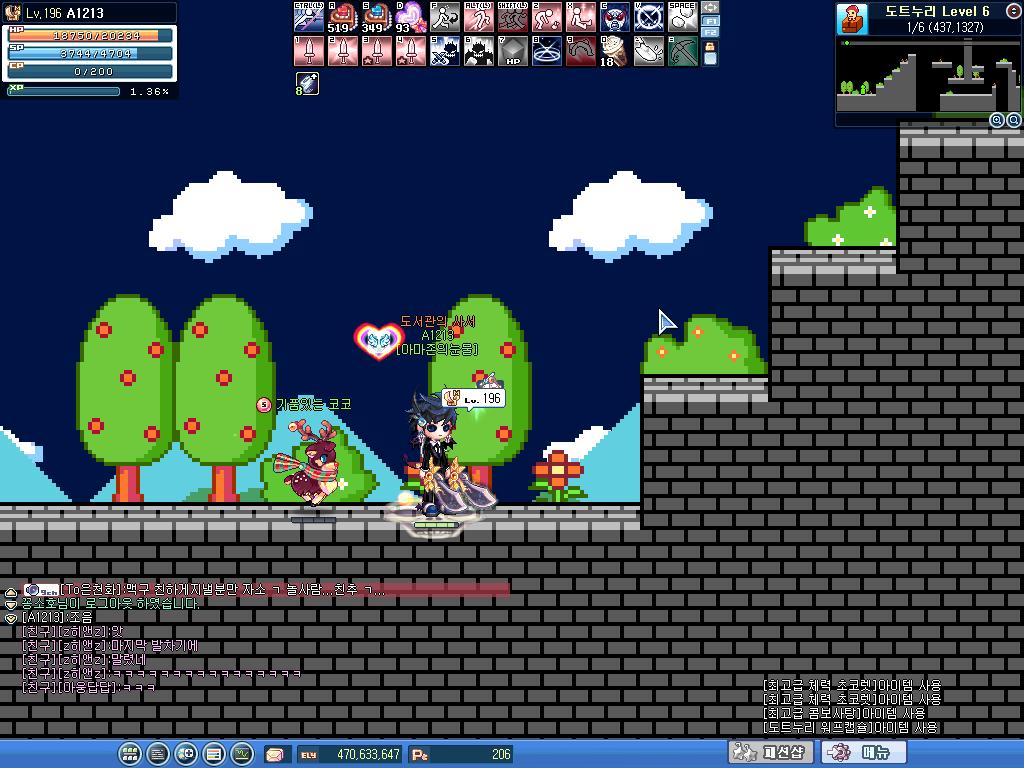Open the colored list panel icon
Image resolution: width=1024 pixels, height=768 pixels.
[214, 754]
